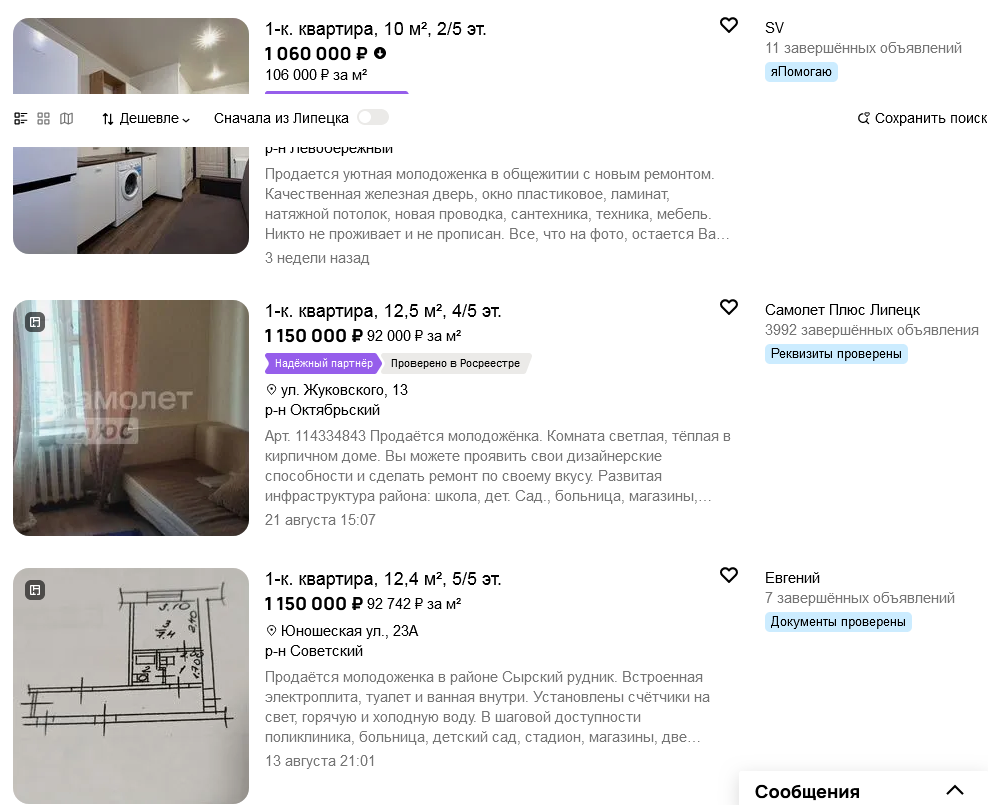Click the 'Проверено в Росреестре' badge
This screenshot has height=805, width=988.
455,363
